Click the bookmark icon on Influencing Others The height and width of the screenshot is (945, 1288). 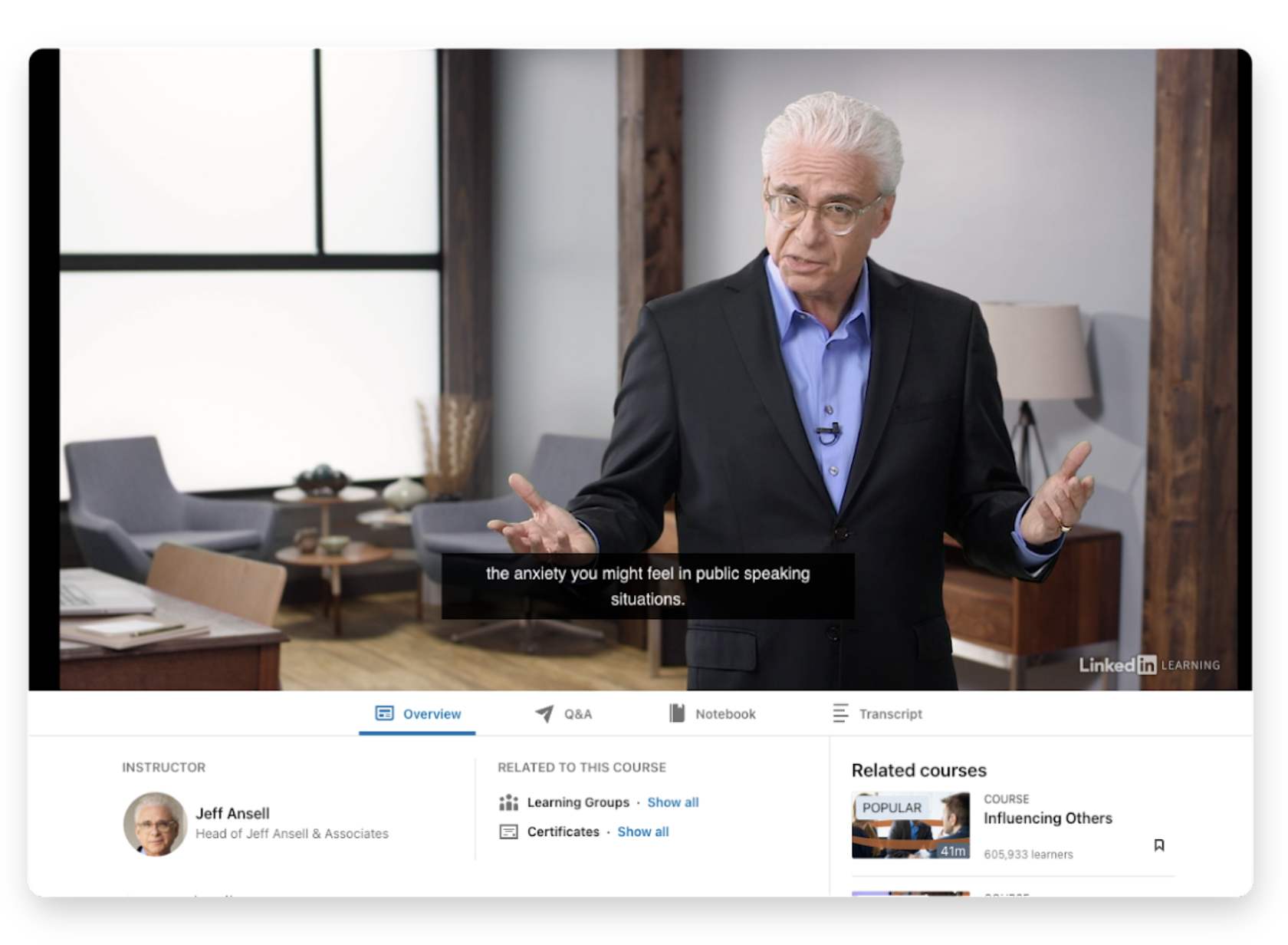1160,845
